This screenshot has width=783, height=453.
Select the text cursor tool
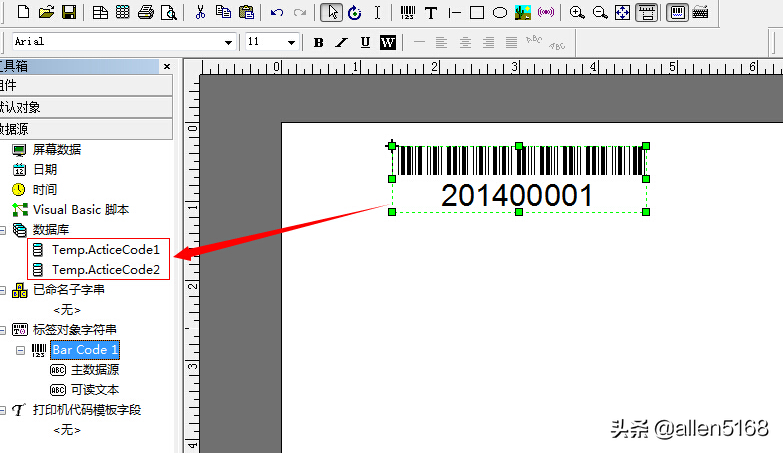[378, 12]
